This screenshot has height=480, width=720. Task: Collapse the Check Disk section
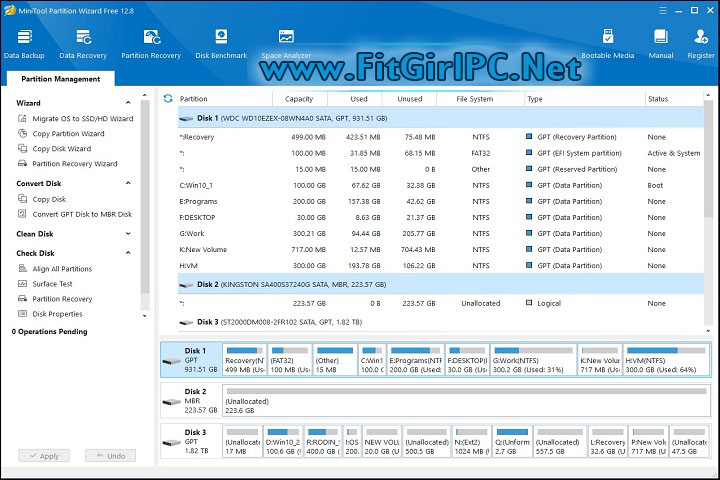pos(128,253)
